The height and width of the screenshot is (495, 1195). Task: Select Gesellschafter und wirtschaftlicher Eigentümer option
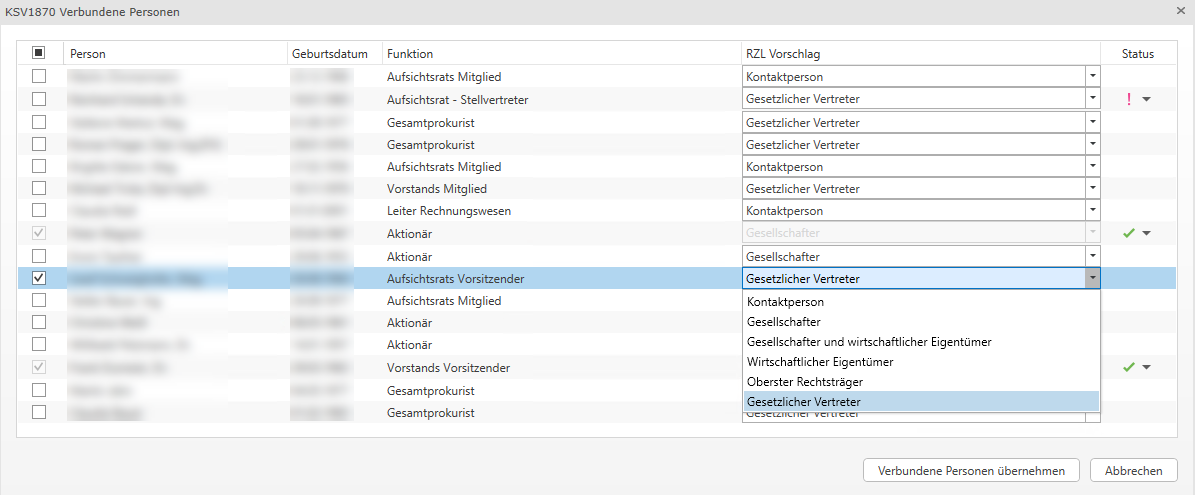tap(869, 342)
